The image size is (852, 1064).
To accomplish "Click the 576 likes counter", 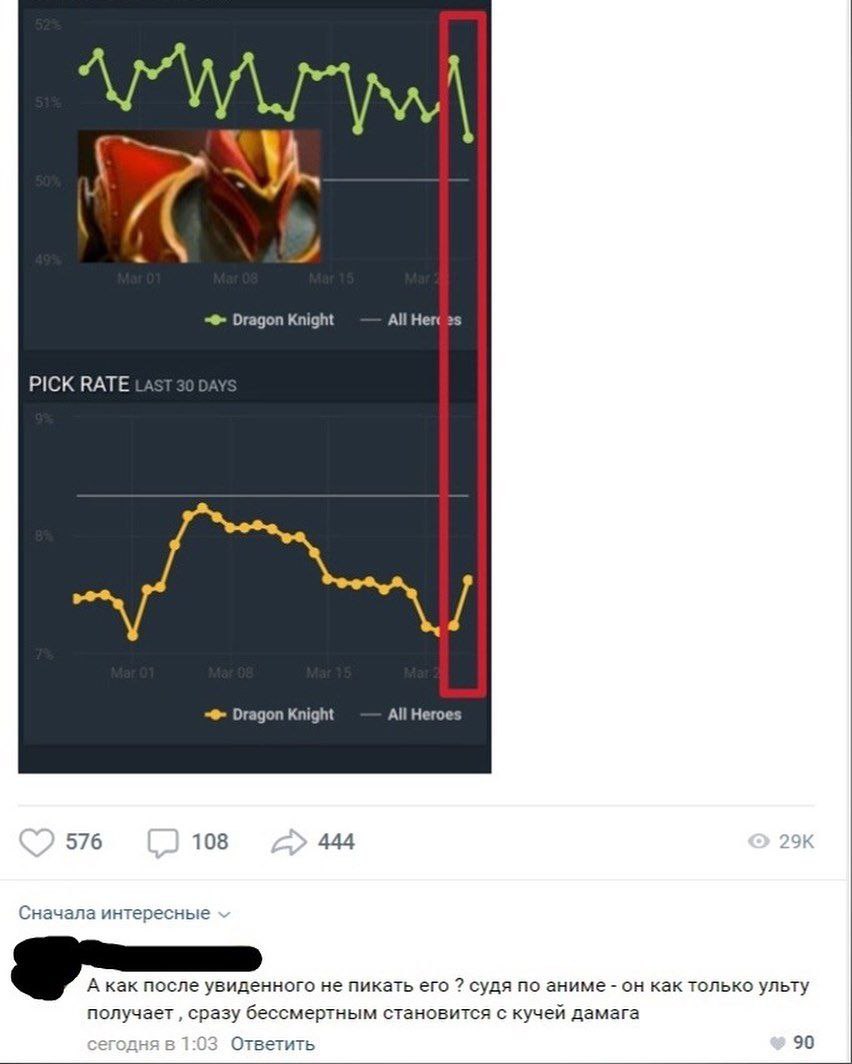I will (x=84, y=842).
